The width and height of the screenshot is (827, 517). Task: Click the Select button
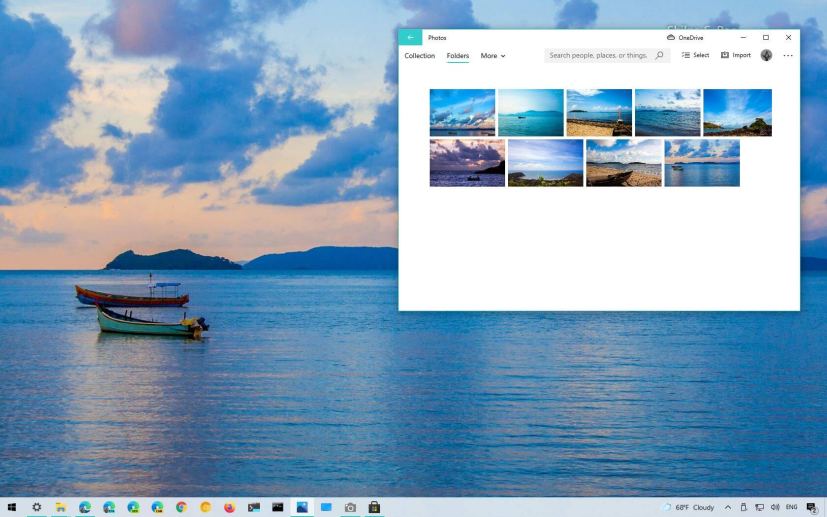(x=695, y=56)
